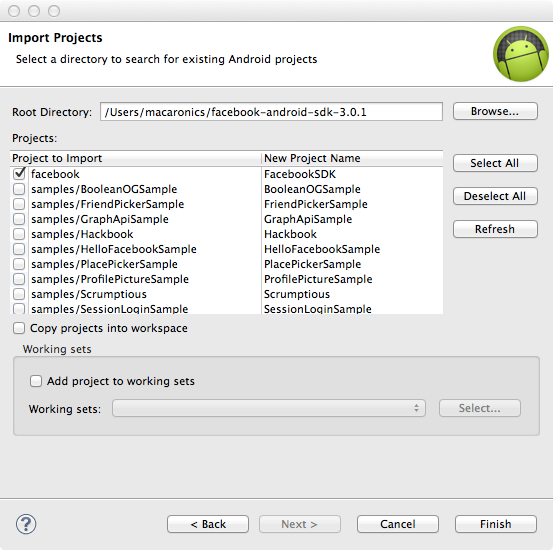
Task: Click Finish to import projects
Action: click(x=496, y=524)
